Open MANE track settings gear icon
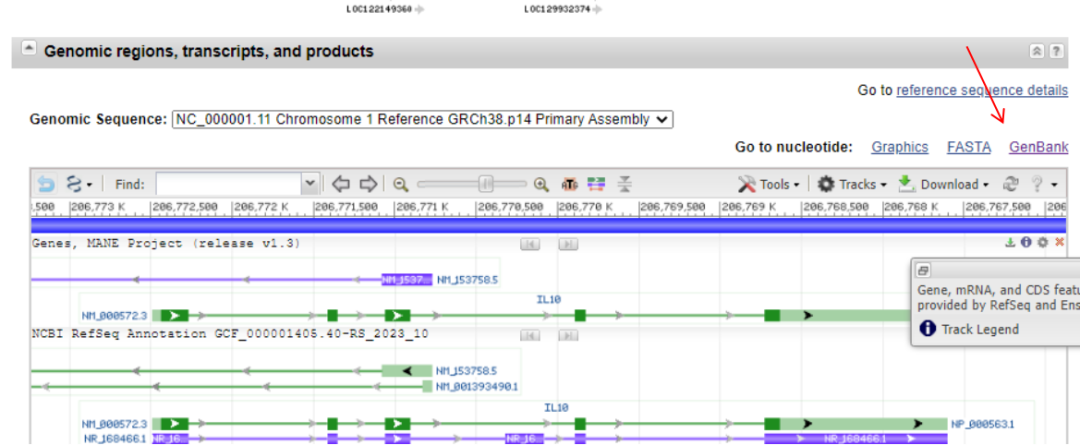1080x445 pixels. point(1043,242)
